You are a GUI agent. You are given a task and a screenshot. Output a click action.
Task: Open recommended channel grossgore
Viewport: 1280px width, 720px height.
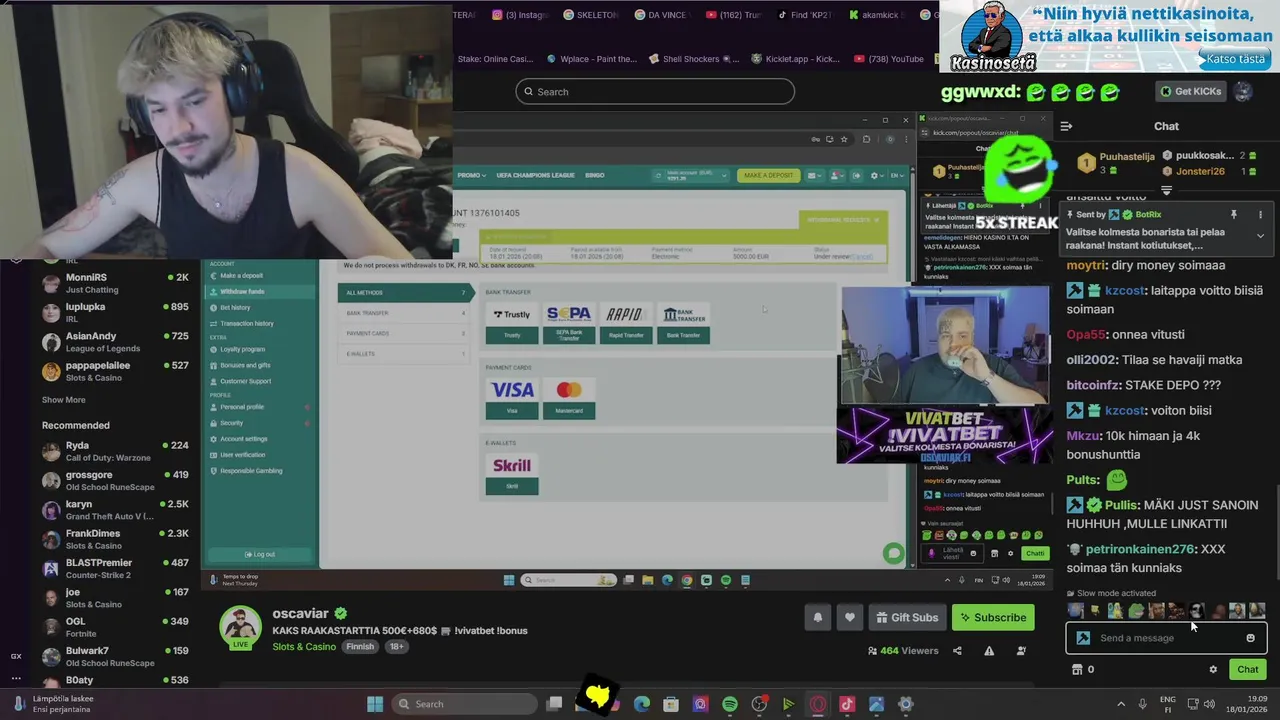115,480
